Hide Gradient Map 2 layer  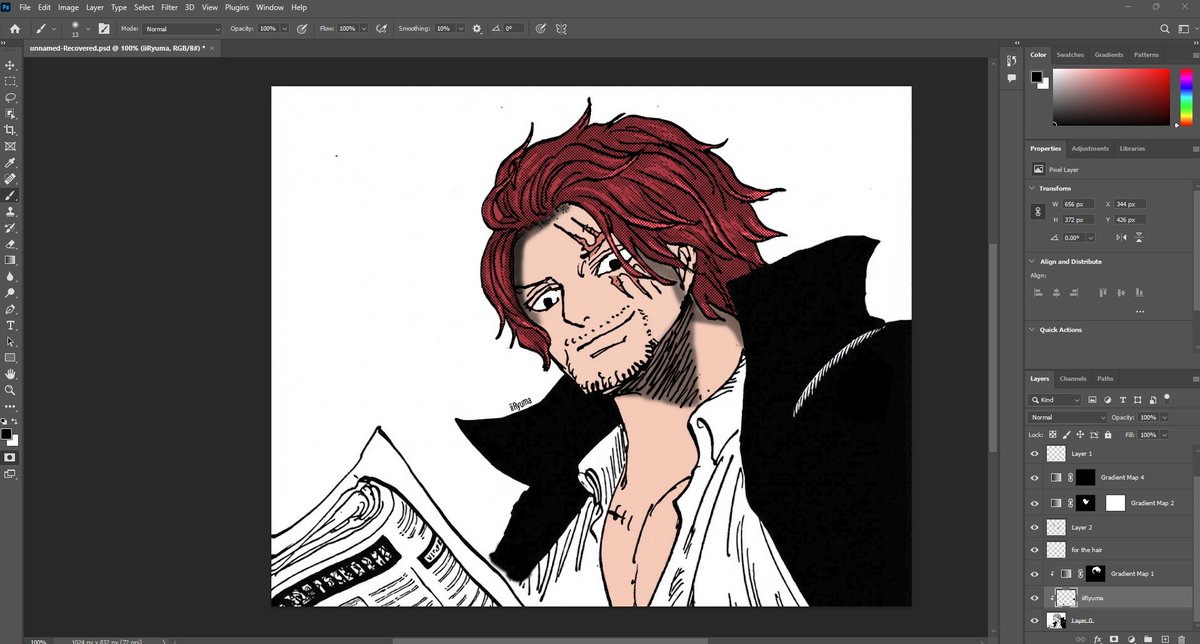point(1035,502)
